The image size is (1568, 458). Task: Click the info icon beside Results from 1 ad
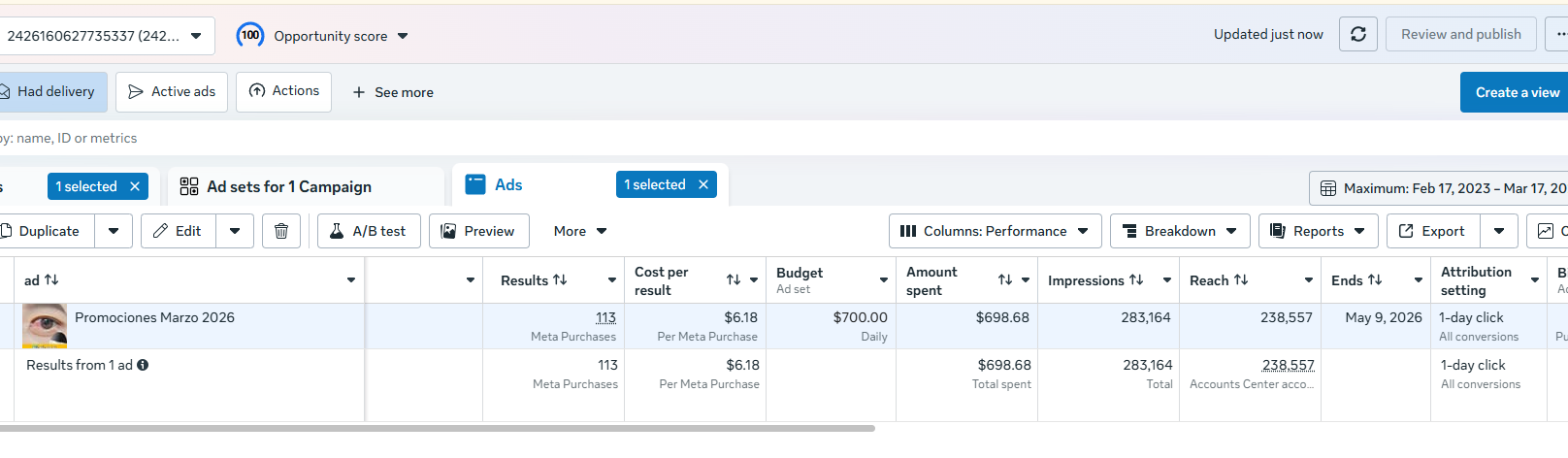[x=143, y=365]
